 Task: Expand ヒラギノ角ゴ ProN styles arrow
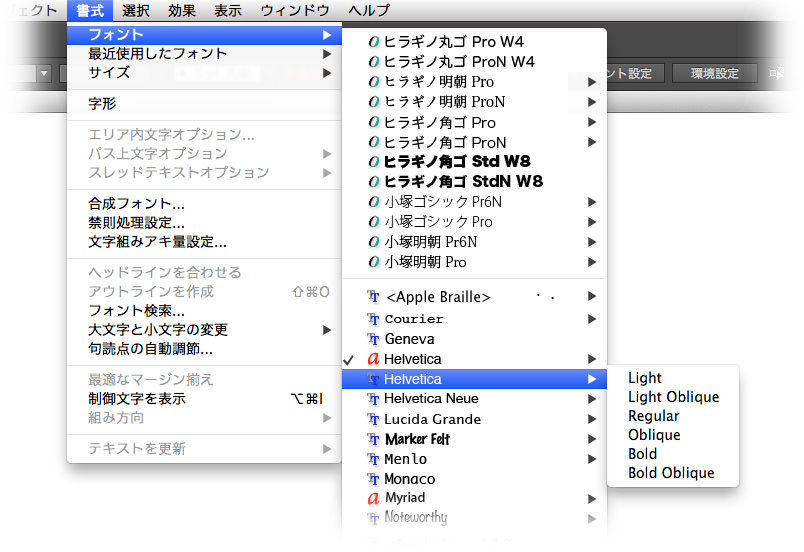[x=592, y=142]
